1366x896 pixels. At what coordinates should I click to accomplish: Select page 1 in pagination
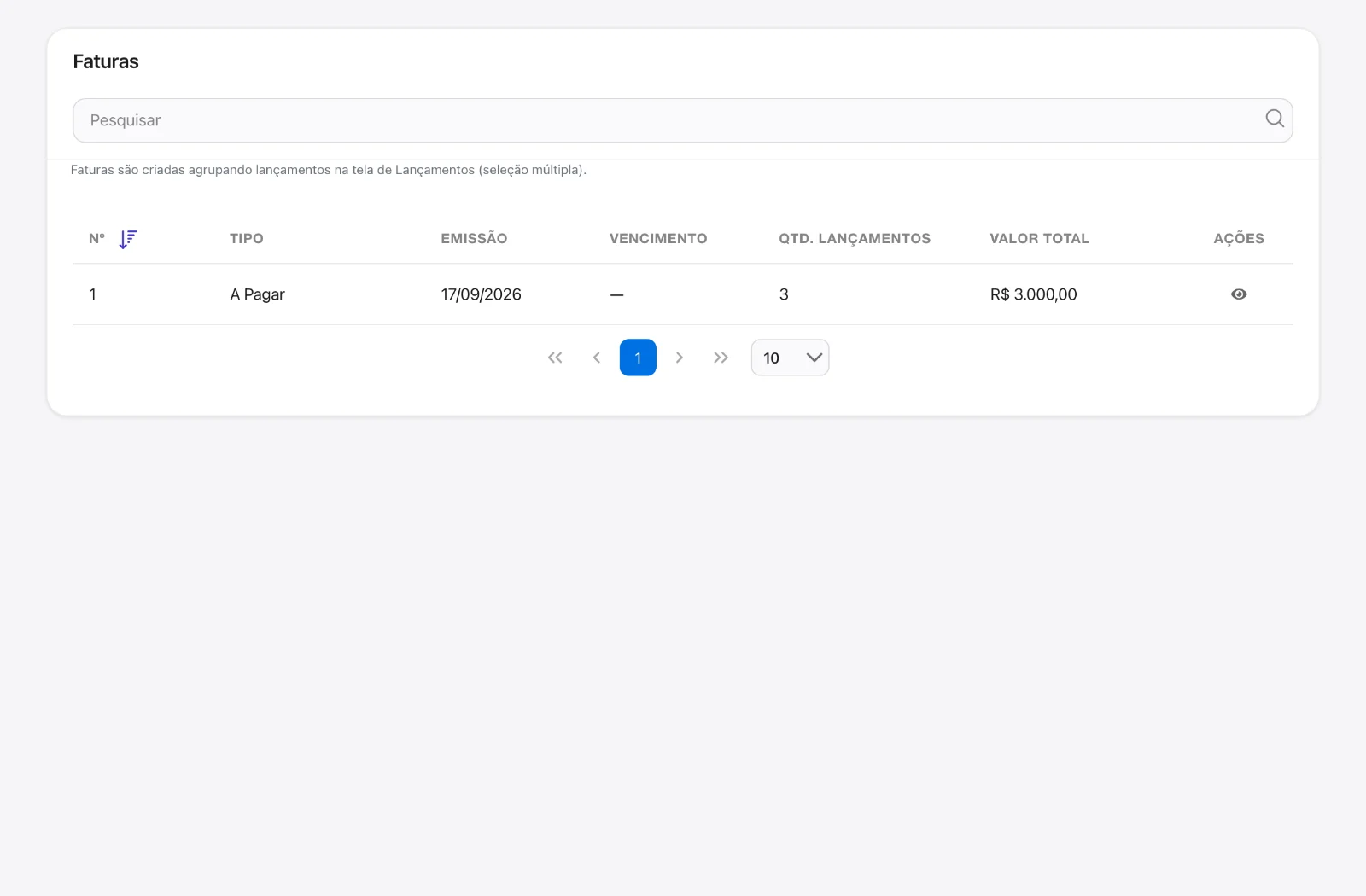point(638,358)
